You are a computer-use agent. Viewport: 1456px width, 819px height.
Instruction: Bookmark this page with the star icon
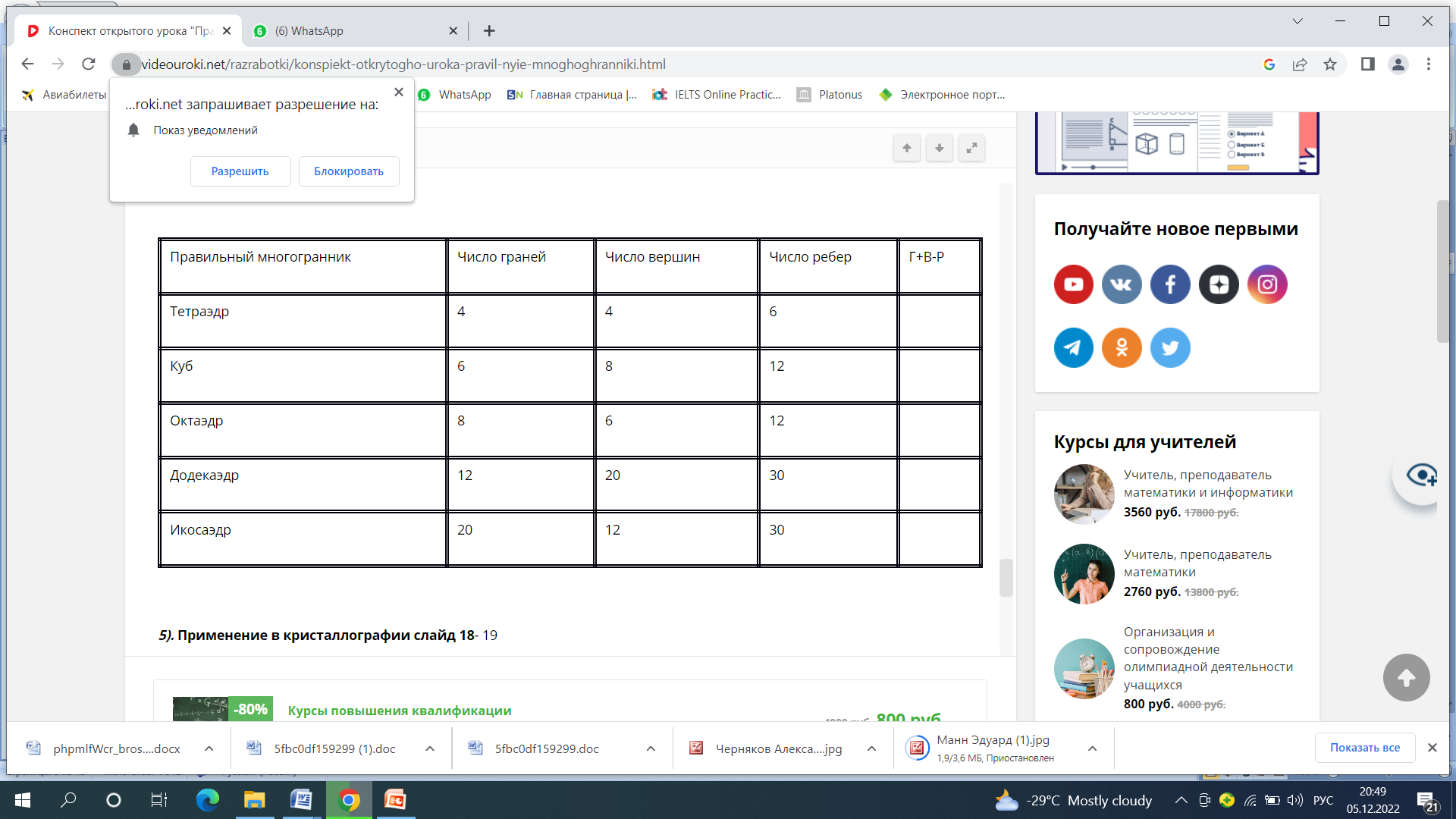click(1330, 64)
